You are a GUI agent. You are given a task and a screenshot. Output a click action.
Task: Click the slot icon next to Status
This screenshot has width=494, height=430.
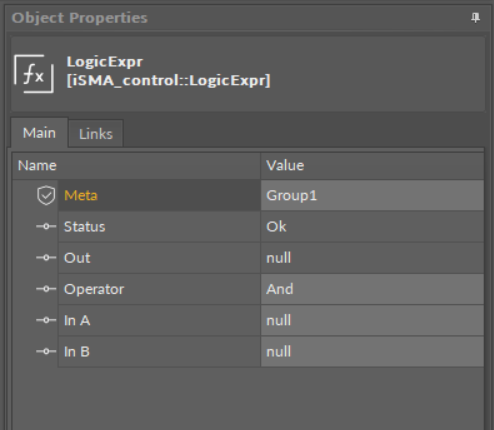46,227
